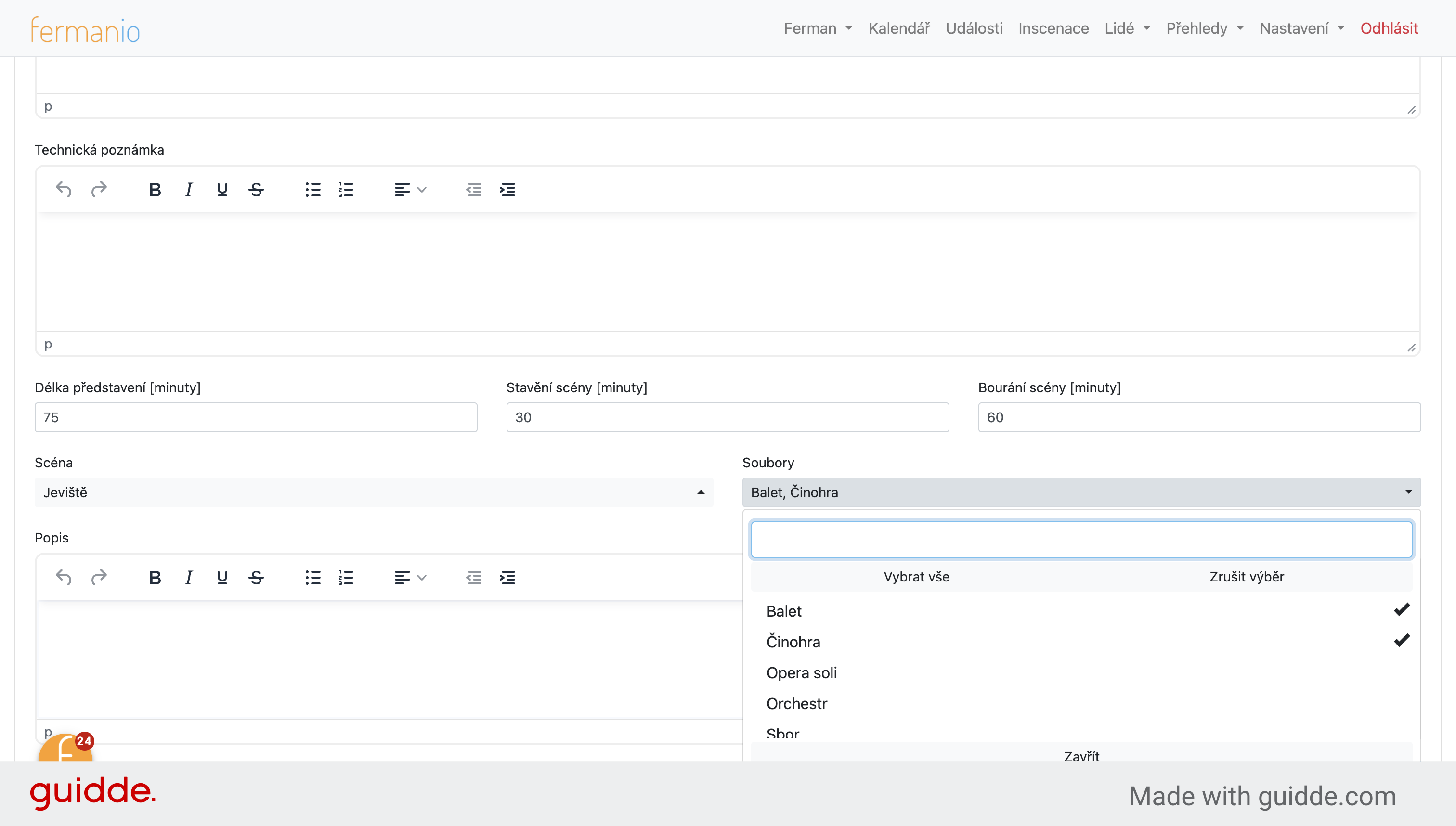Screen dimensions: 1456x826
Task: Toggle underline in Popis editor
Action: click(x=222, y=578)
